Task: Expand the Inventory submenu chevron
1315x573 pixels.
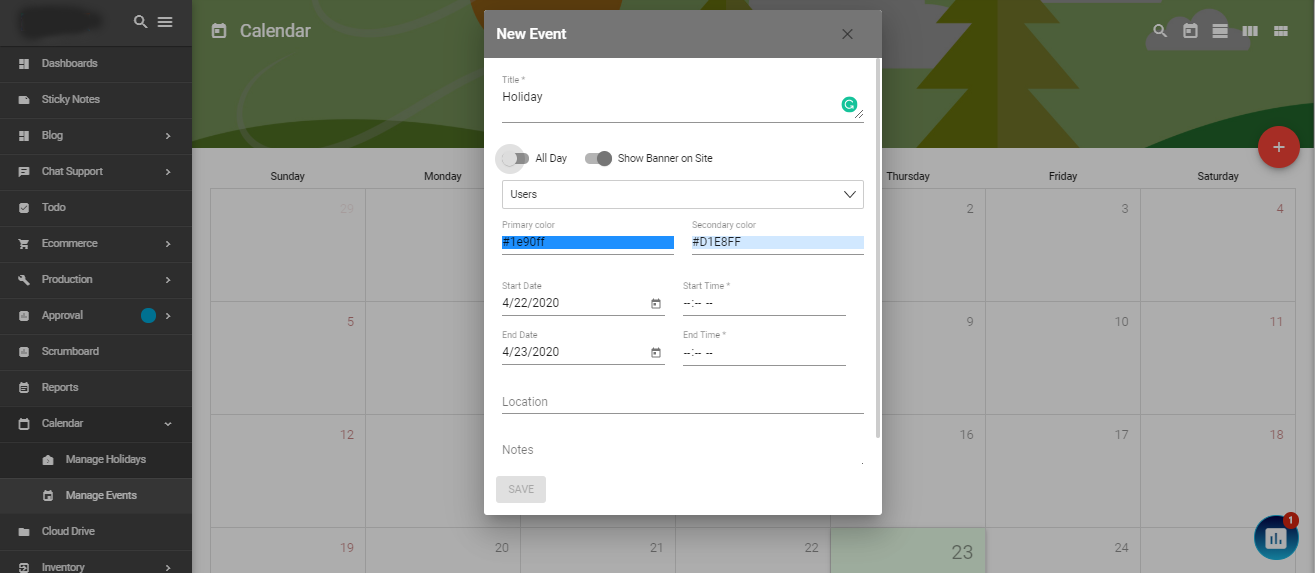Action: [x=168, y=567]
